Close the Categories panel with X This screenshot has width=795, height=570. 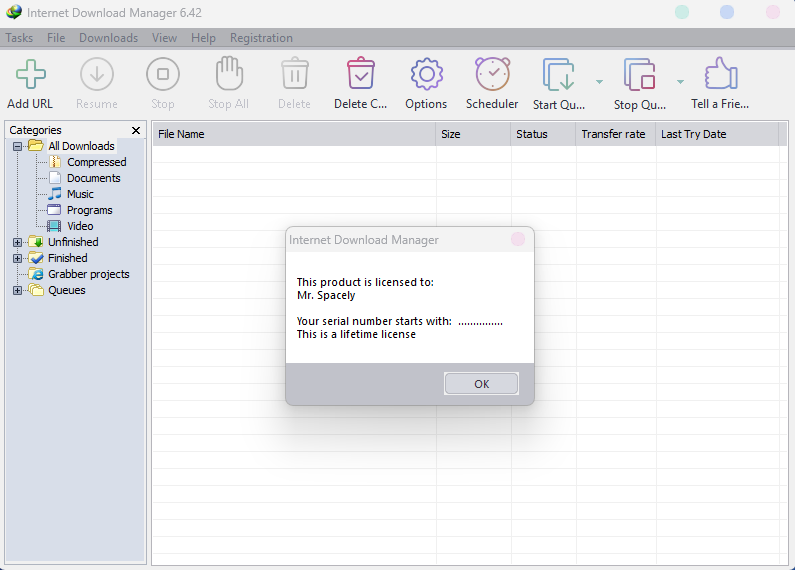136,130
